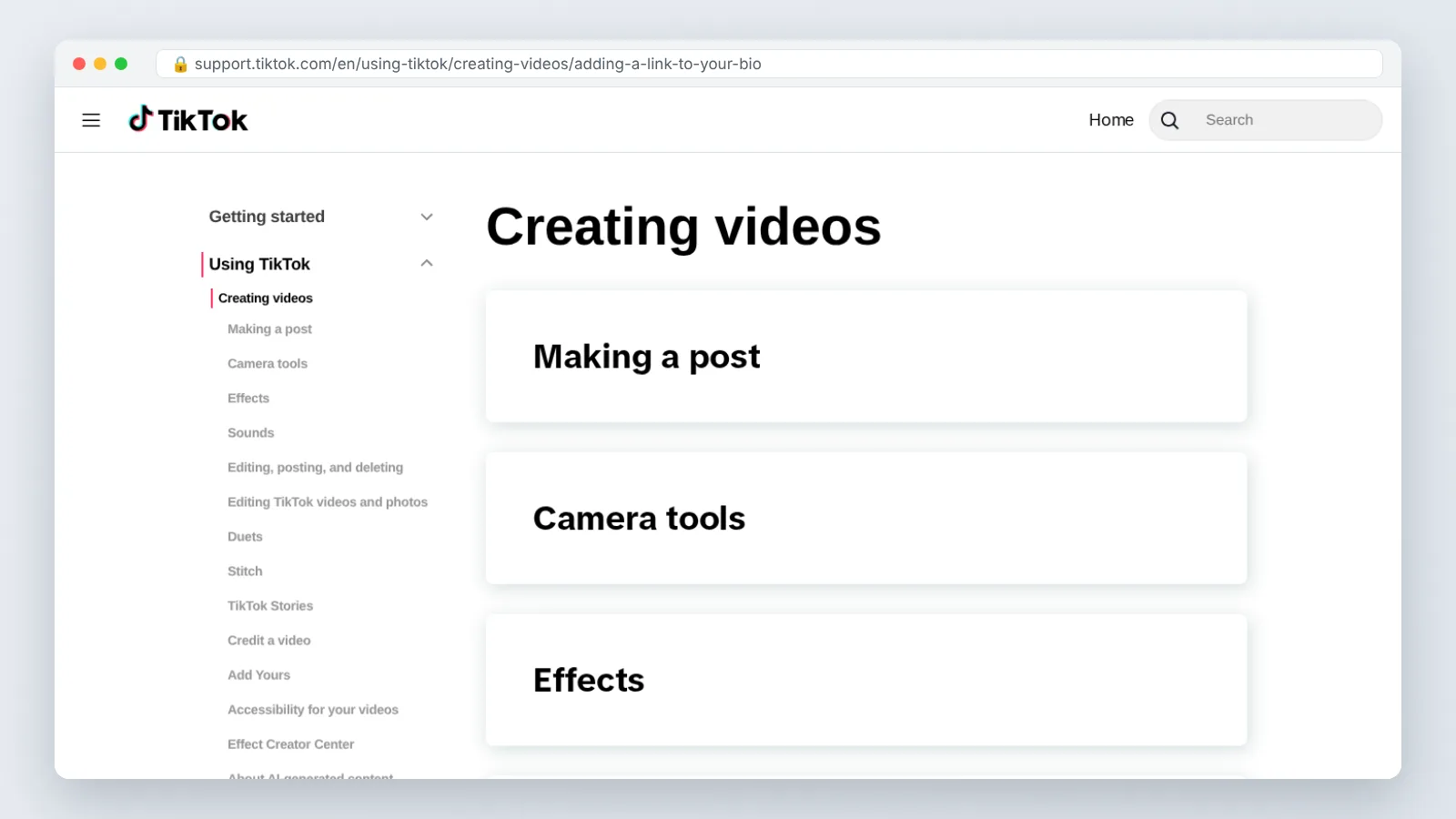Image resolution: width=1456 pixels, height=819 pixels.
Task: Select Creating videos in the sidebar
Action: (265, 298)
